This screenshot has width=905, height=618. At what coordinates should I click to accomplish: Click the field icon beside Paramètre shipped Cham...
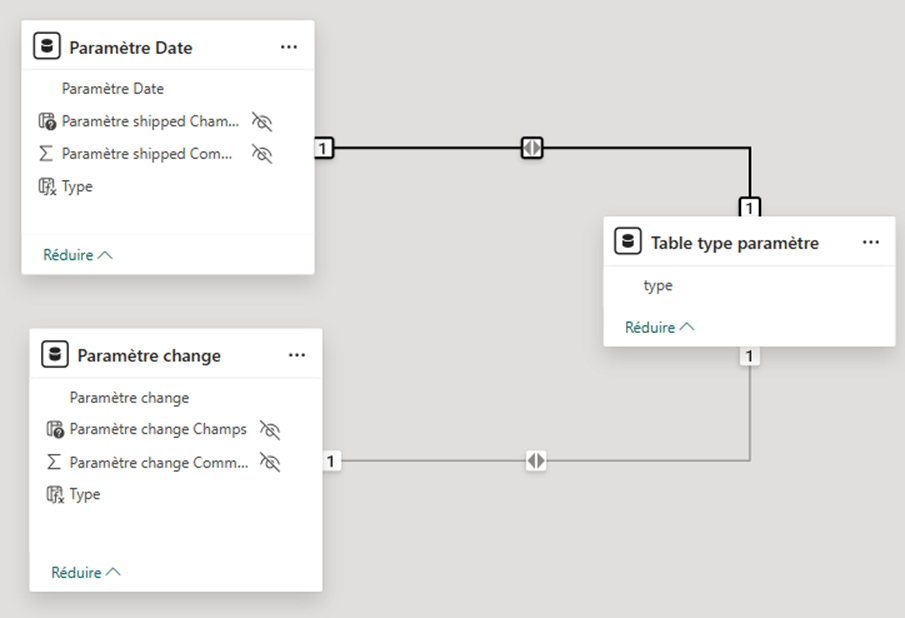coord(47,121)
